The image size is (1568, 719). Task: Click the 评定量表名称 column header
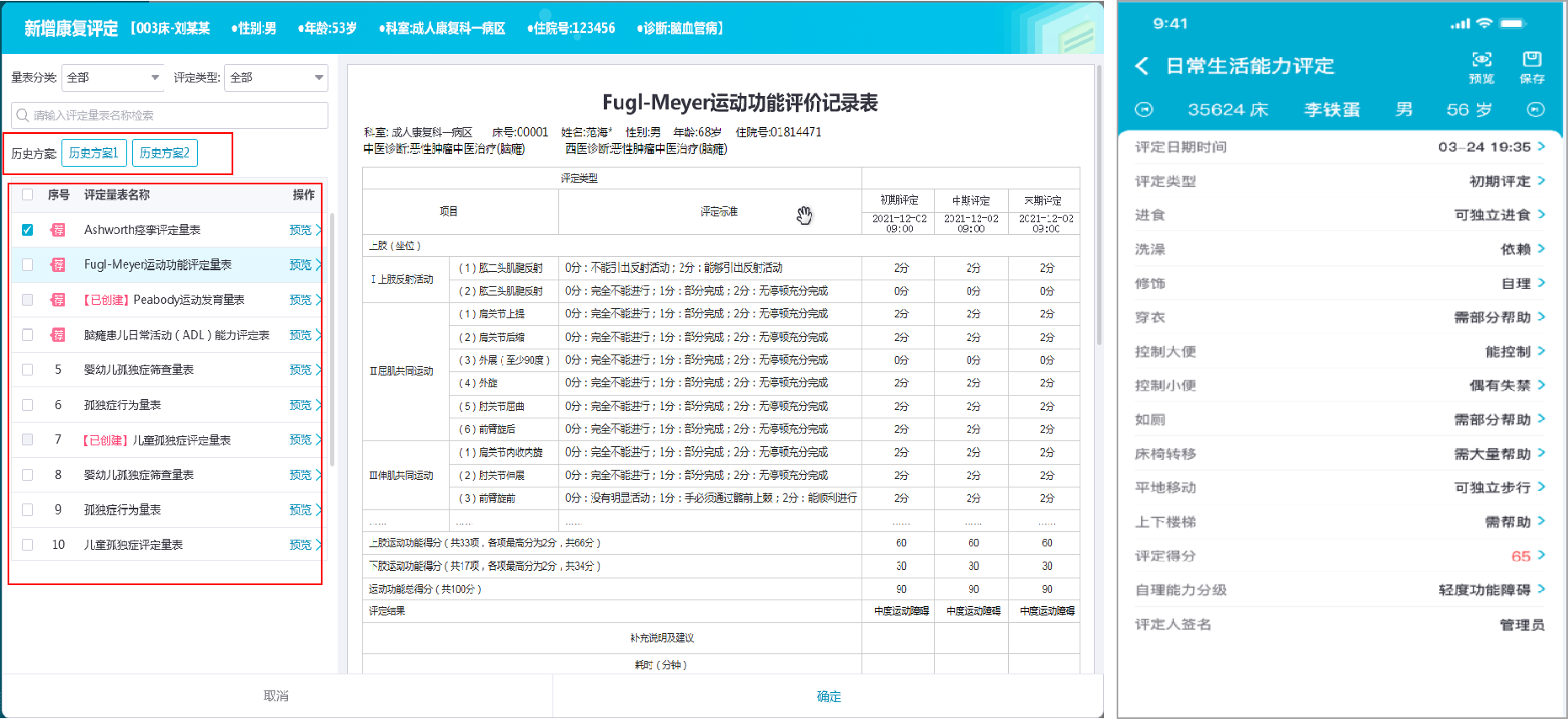click(x=117, y=194)
